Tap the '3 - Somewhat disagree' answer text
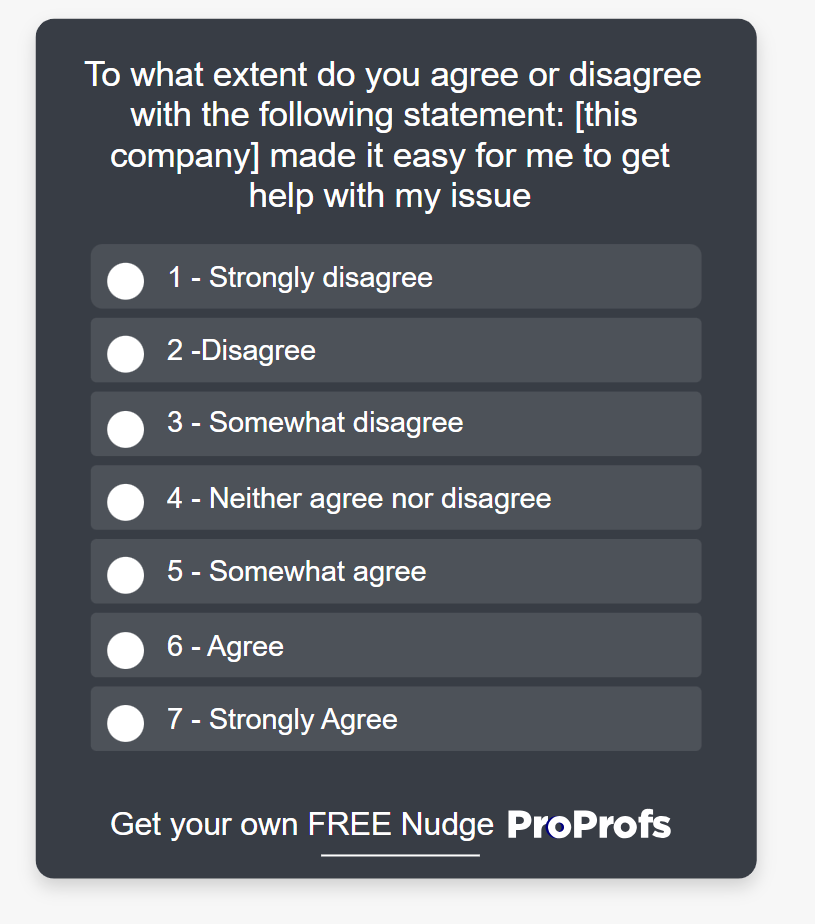Screen dimensions: 815x924 [315, 422]
